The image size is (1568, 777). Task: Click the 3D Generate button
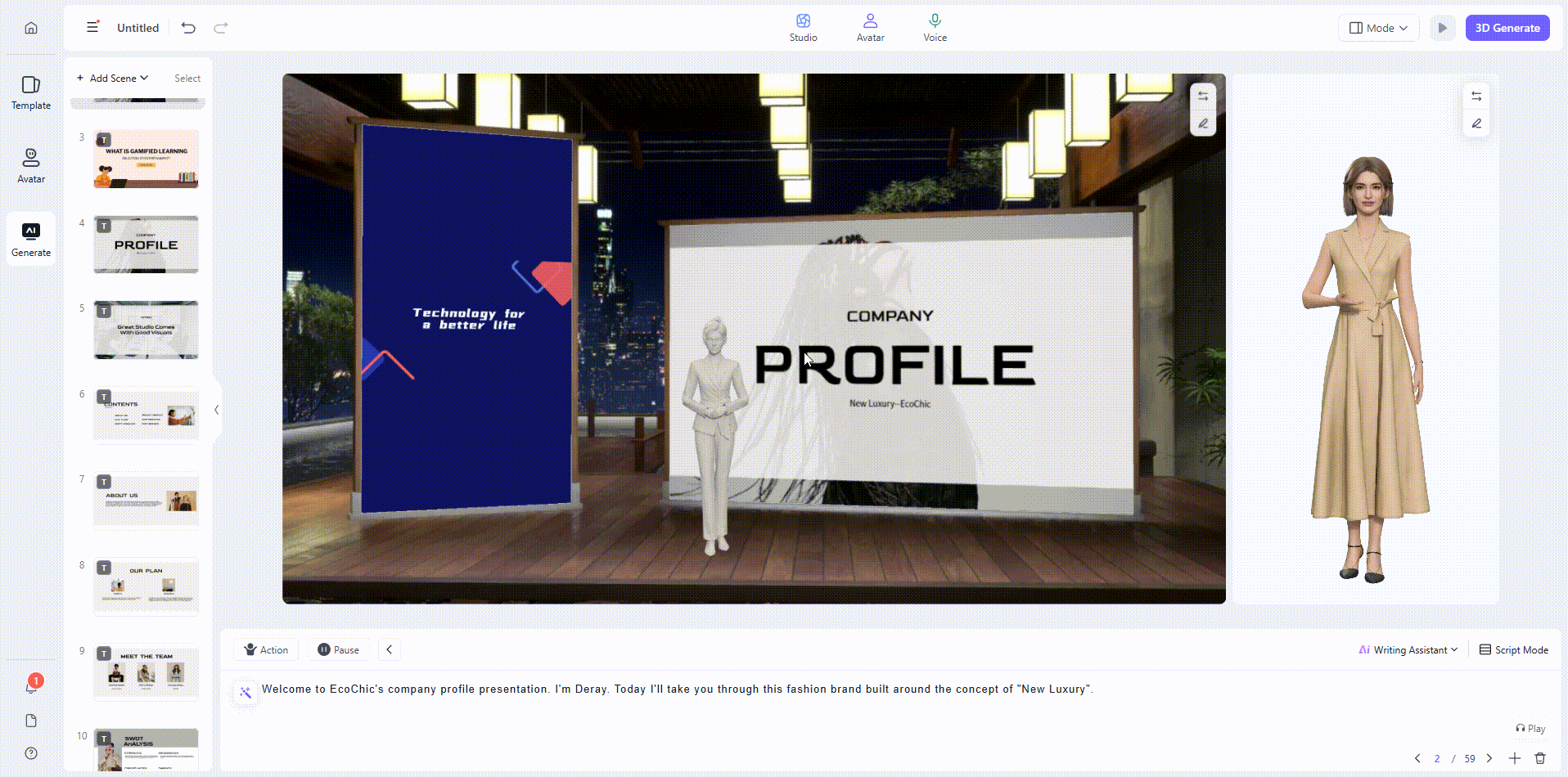coord(1507,28)
